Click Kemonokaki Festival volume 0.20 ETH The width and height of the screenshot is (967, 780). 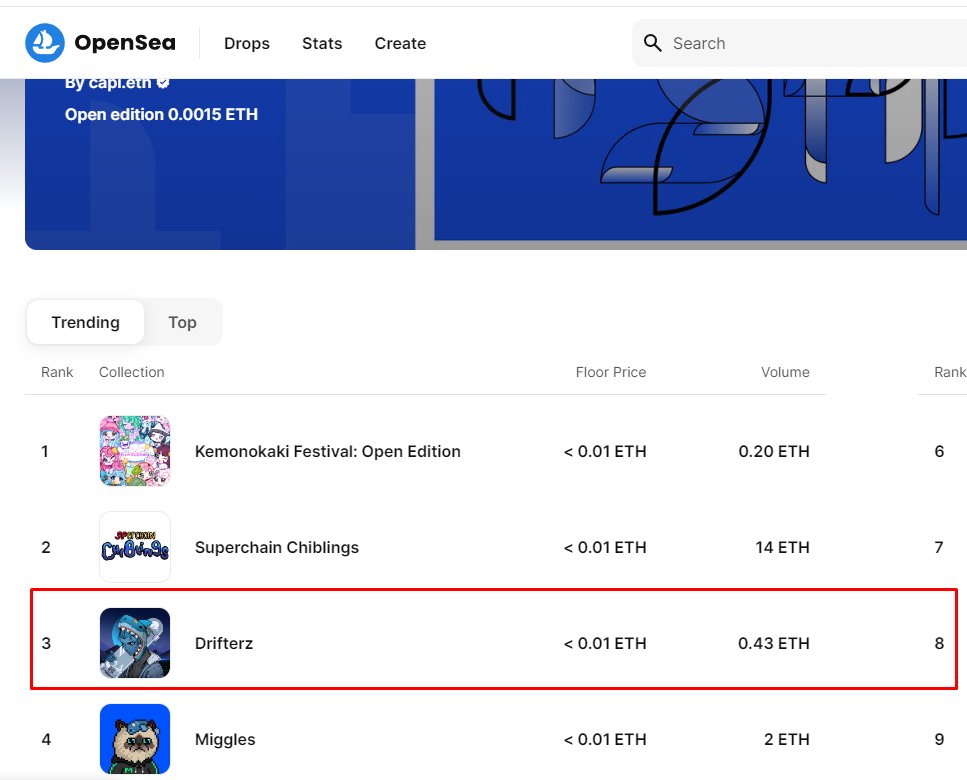point(774,451)
